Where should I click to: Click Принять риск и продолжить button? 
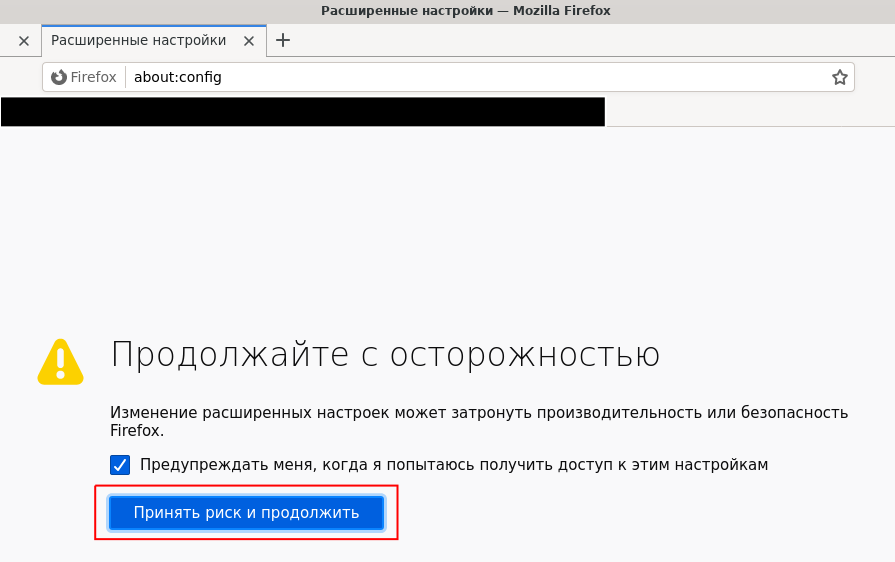click(x=246, y=513)
